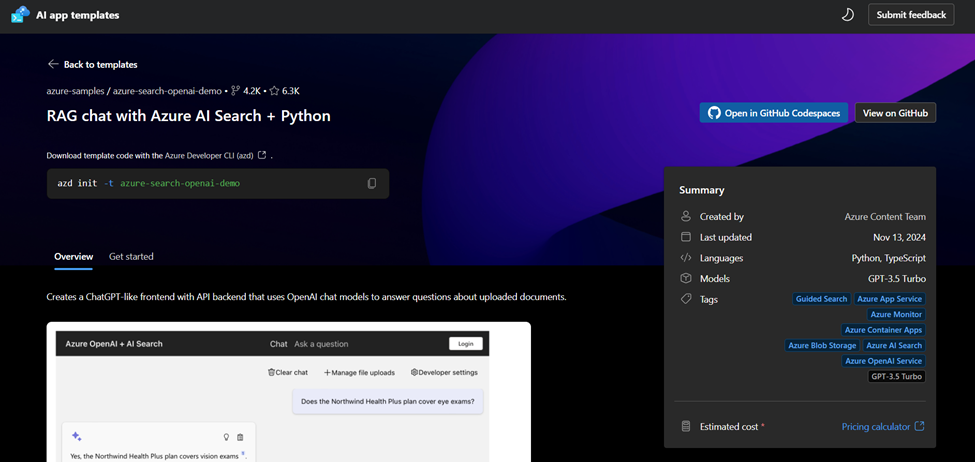Click the Python, TypeScript languages text
The height and width of the screenshot is (462, 975).
(889, 257)
